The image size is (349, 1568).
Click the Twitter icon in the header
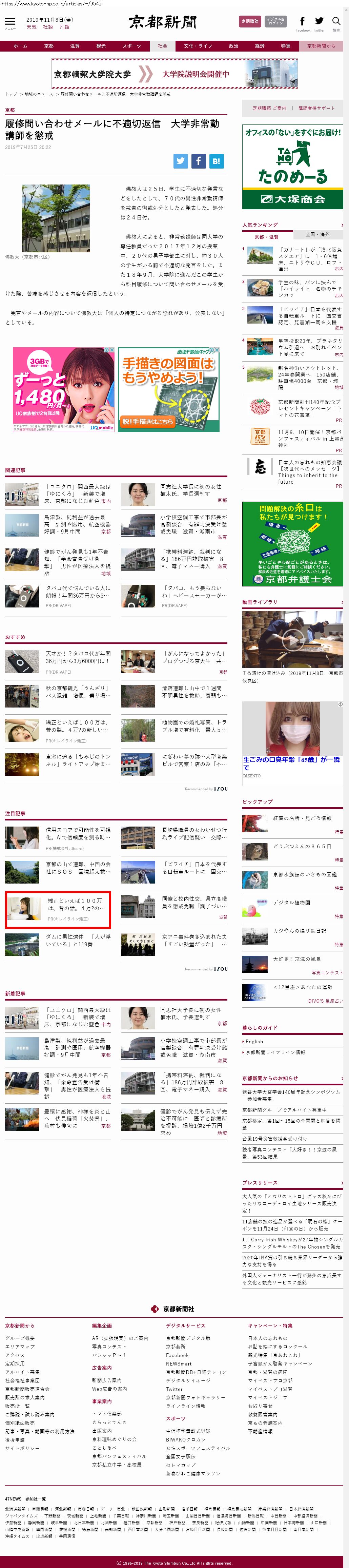pyautogui.click(x=319, y=22)
